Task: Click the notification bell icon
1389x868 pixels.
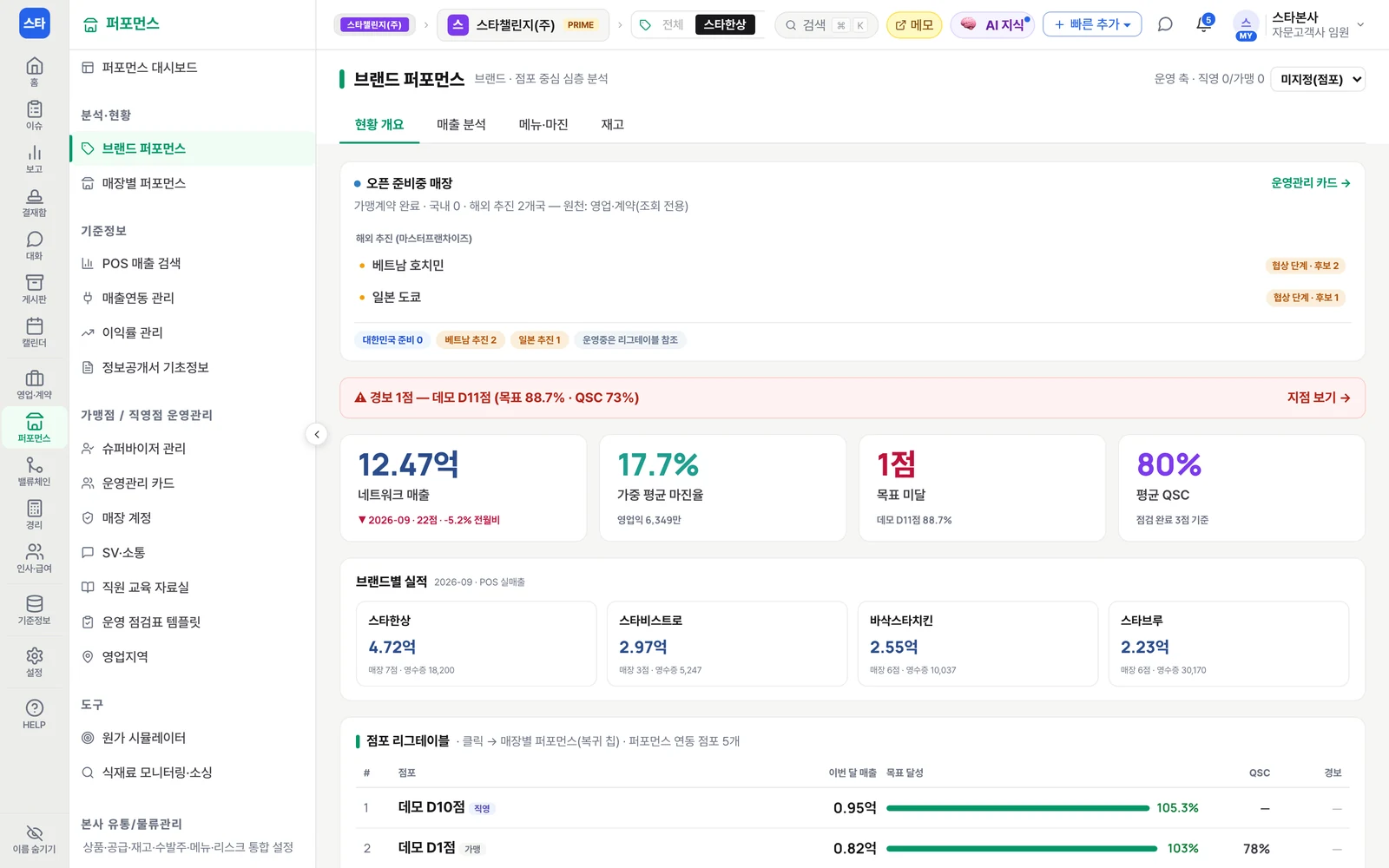Action: point(1204,24)
